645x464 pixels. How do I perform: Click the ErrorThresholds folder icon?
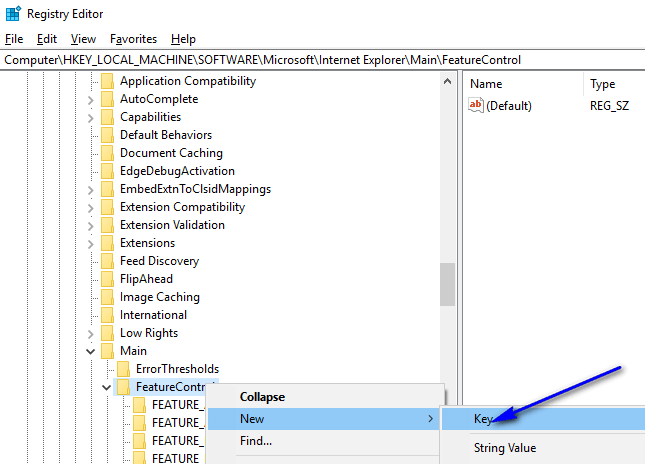[123, 369]
